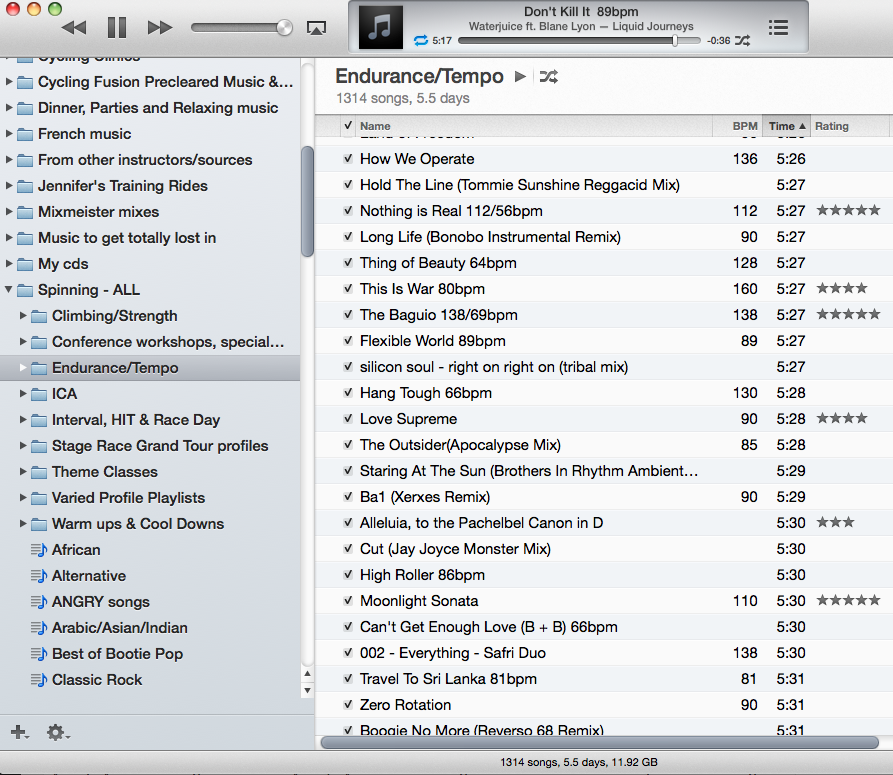The height and width of the screenshot is (775, 893).
Task: Skip back to the previous track
Action: pyautogui.click(x=74, y=27)
